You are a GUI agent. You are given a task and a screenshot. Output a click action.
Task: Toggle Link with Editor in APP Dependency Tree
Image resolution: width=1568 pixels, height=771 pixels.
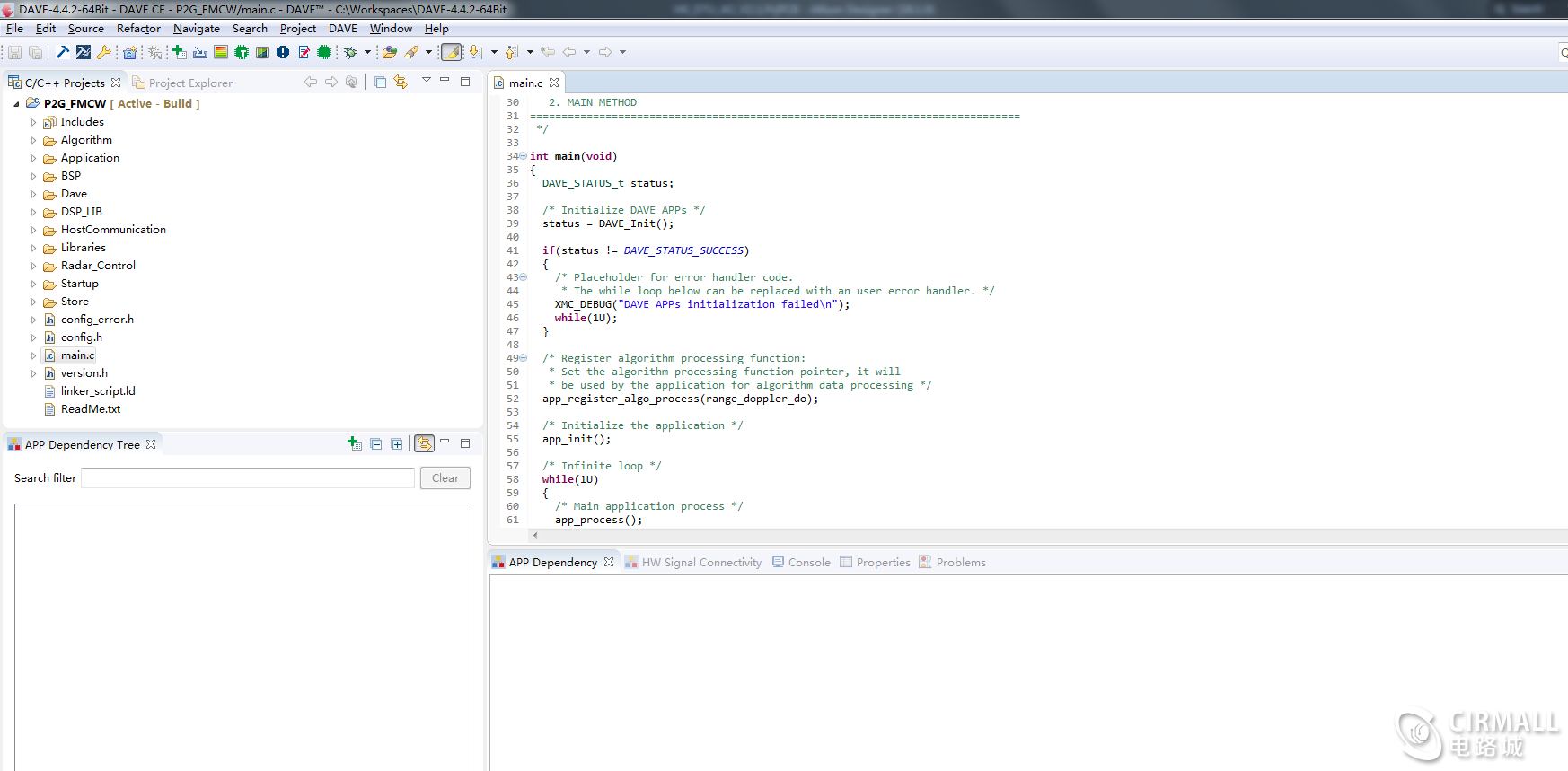coord(424,443)
